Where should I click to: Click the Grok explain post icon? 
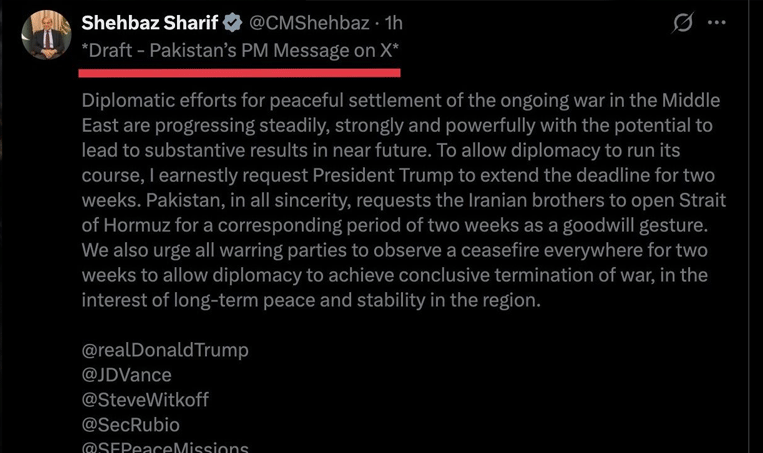(683, 22)
